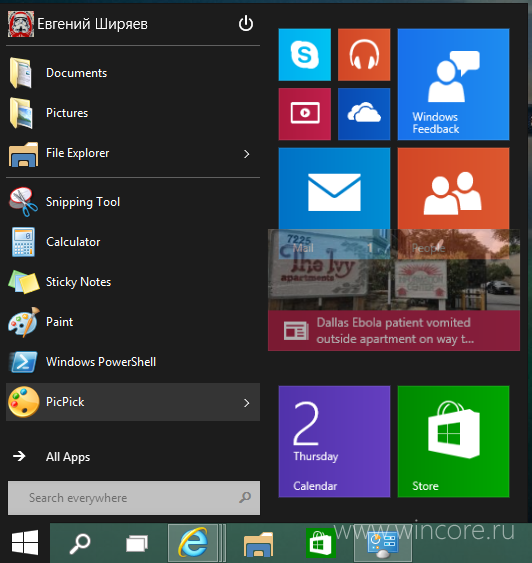Launch Sticky Notes

click(x=133, y=282)
